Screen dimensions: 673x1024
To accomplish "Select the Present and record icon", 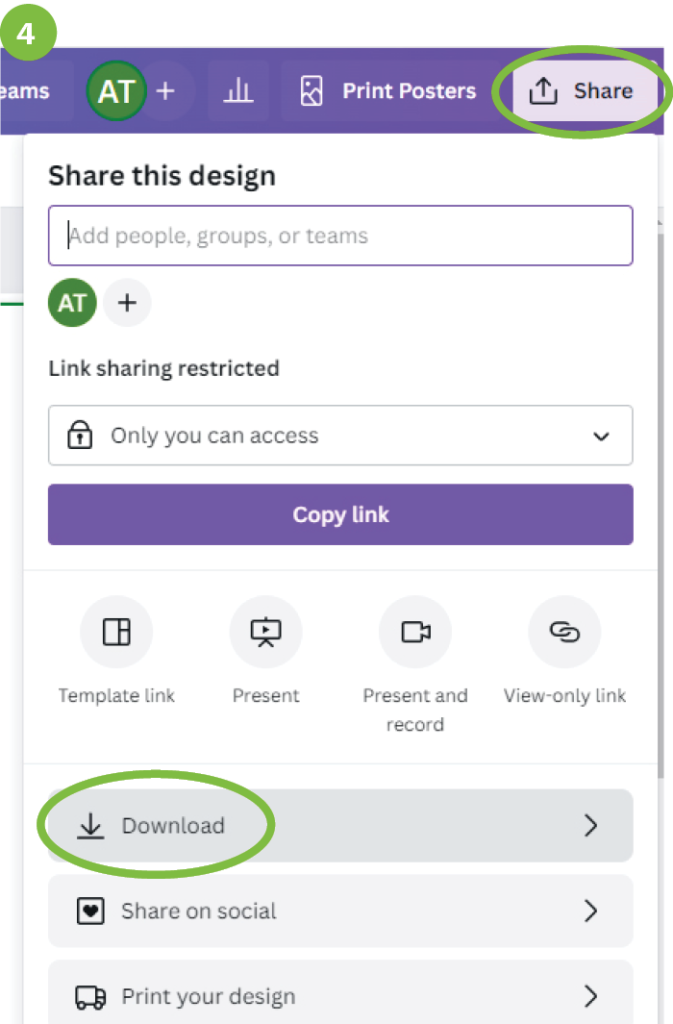I will 415,632.
